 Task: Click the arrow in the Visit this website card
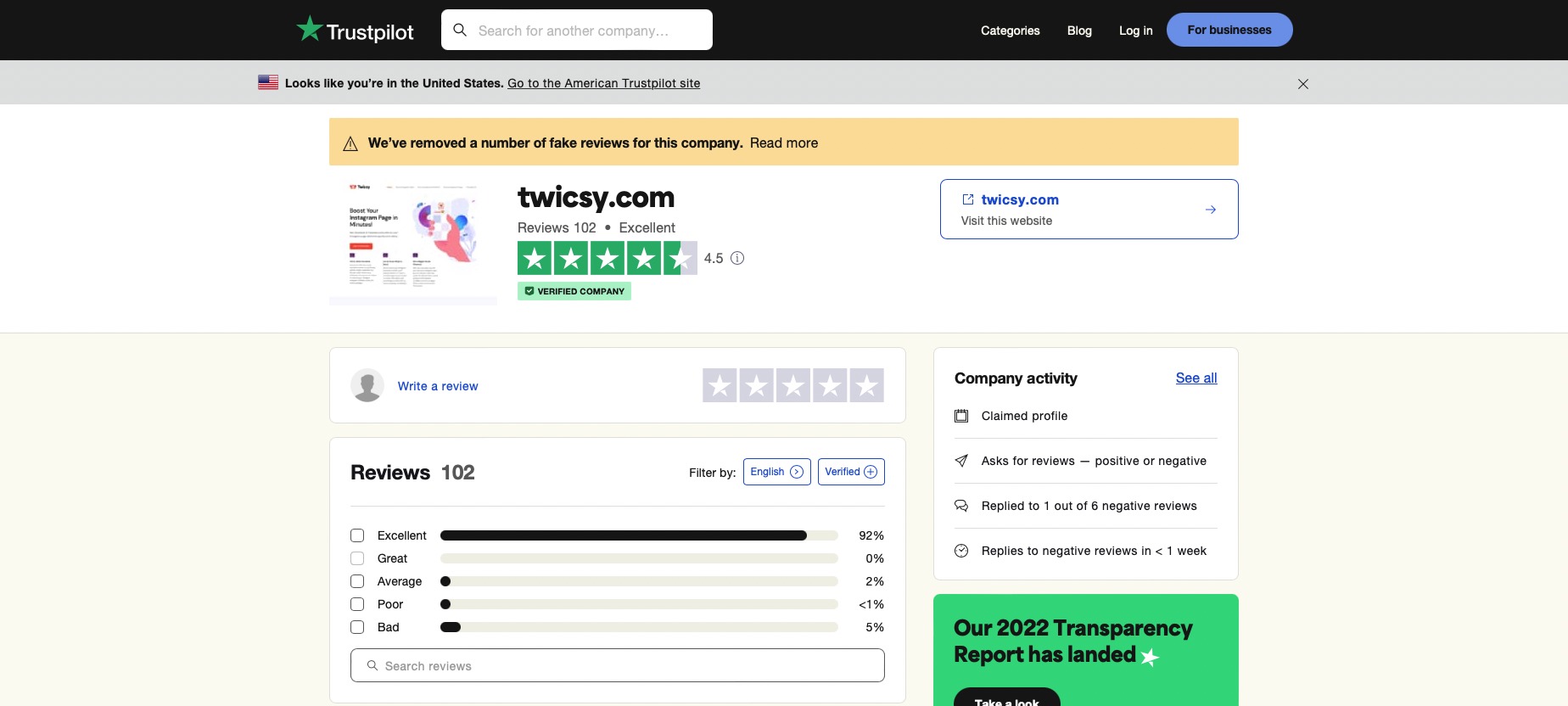pyautogui.click(x=1211, y=210)
